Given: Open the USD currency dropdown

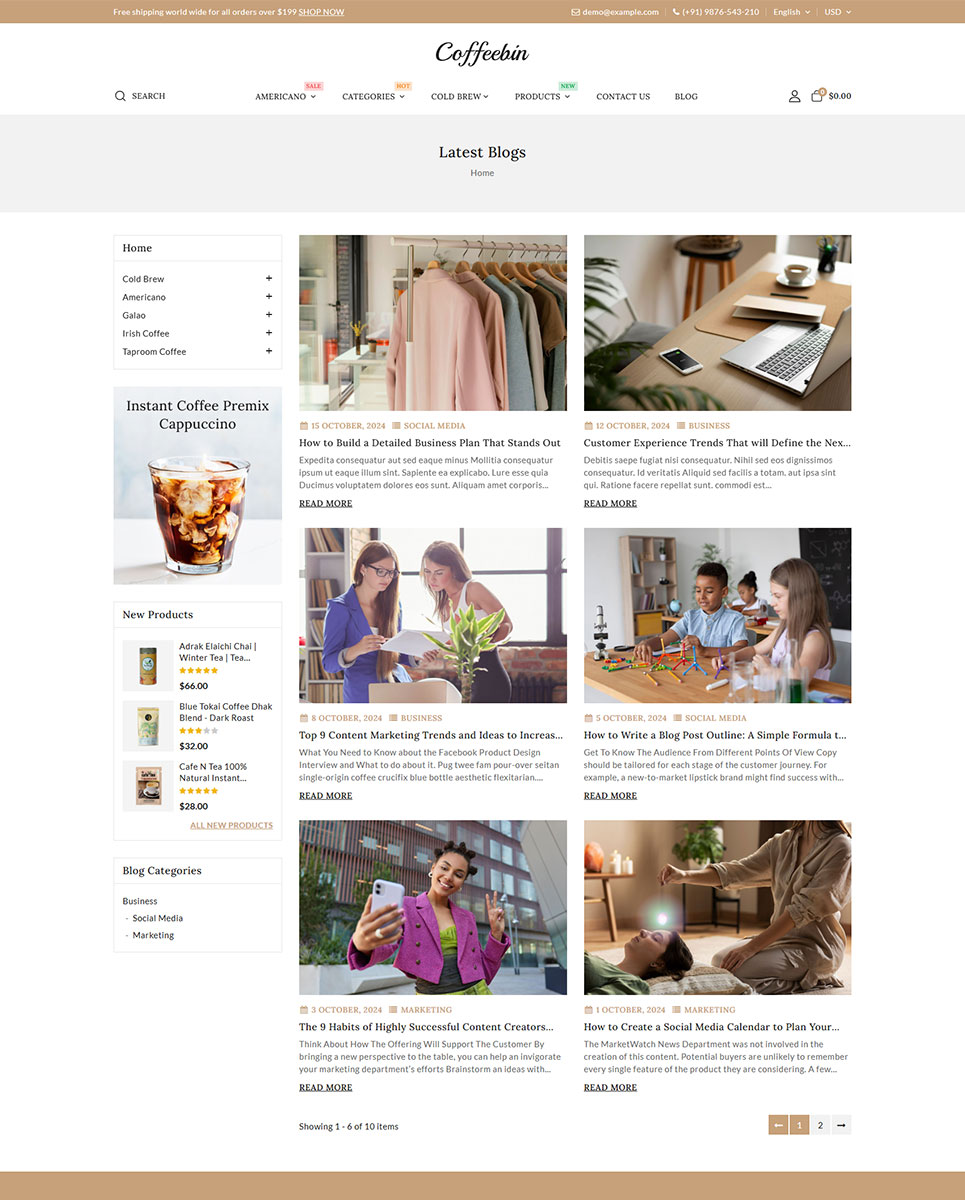Looking at the screenshot, I should coord(837,12).
